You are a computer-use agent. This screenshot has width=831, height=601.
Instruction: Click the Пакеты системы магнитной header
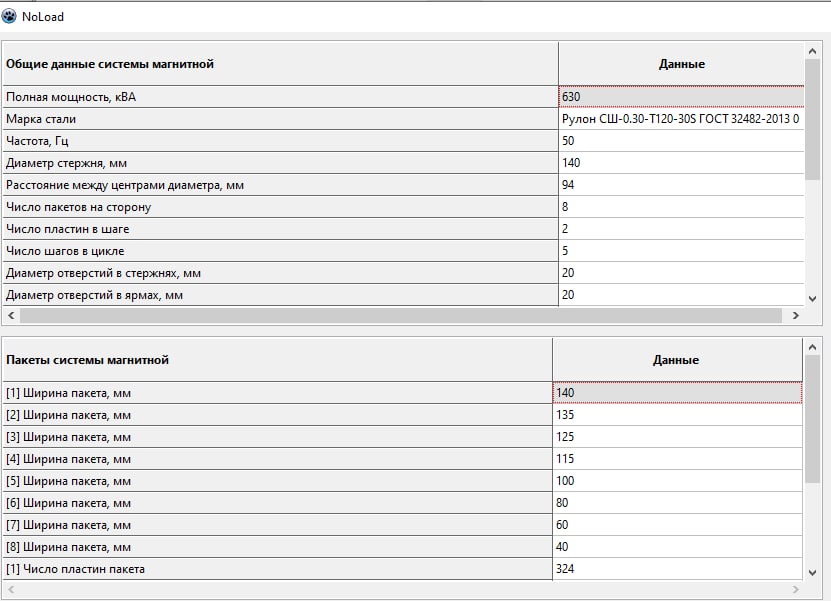tap(277, 360)
